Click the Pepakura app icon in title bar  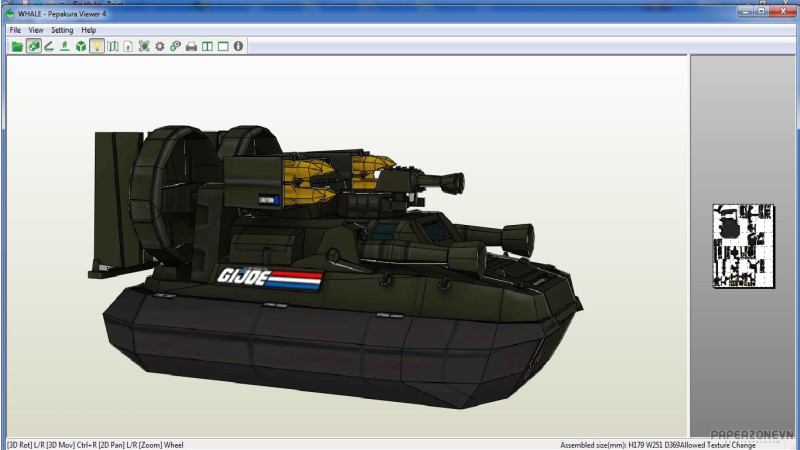point(10,14)
